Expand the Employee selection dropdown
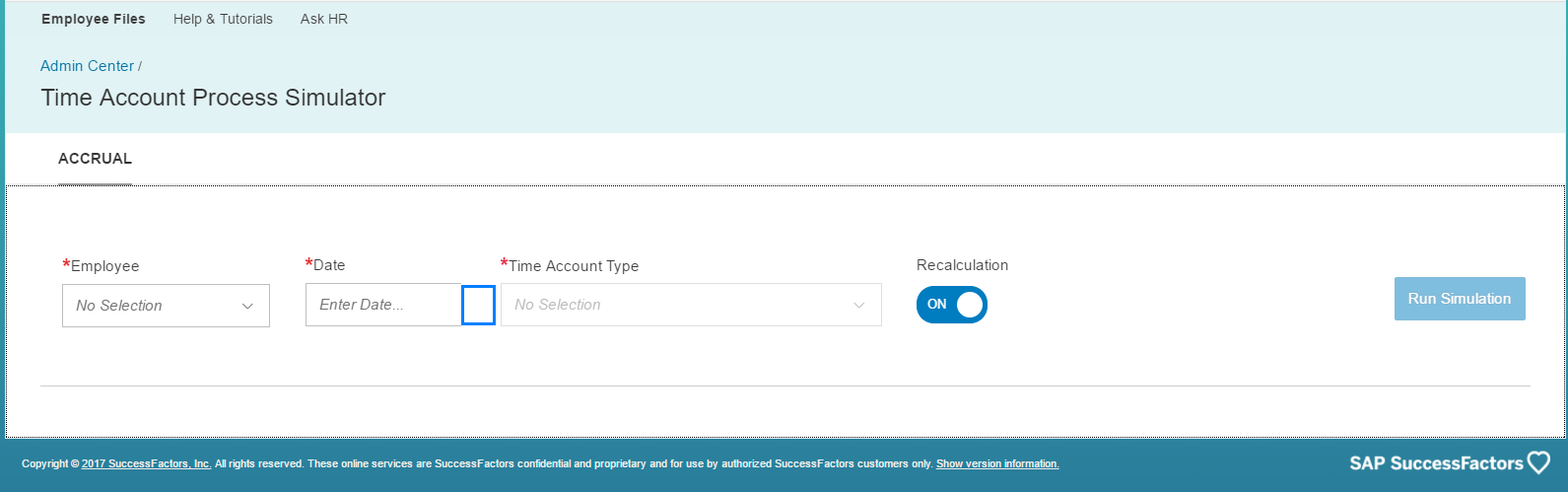1568x492 pixels. [166, 306]
